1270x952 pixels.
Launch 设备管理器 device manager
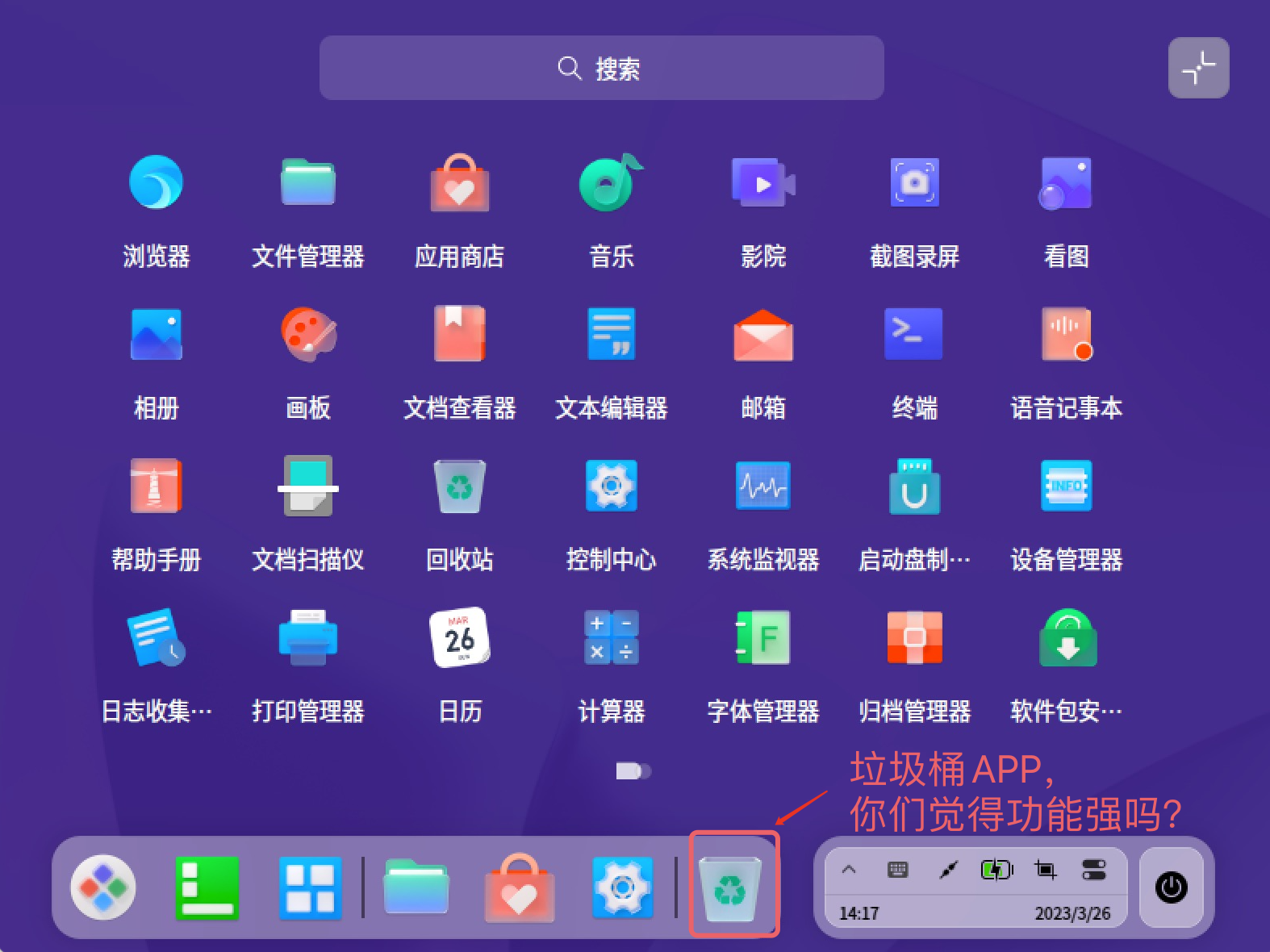click(1066, 486)
